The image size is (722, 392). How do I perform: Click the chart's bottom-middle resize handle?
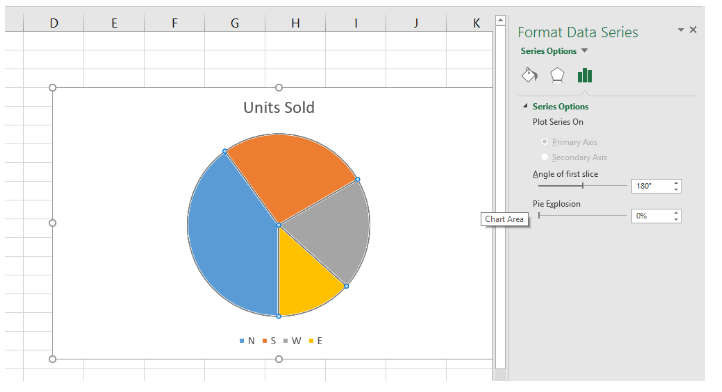pos(279,359)
